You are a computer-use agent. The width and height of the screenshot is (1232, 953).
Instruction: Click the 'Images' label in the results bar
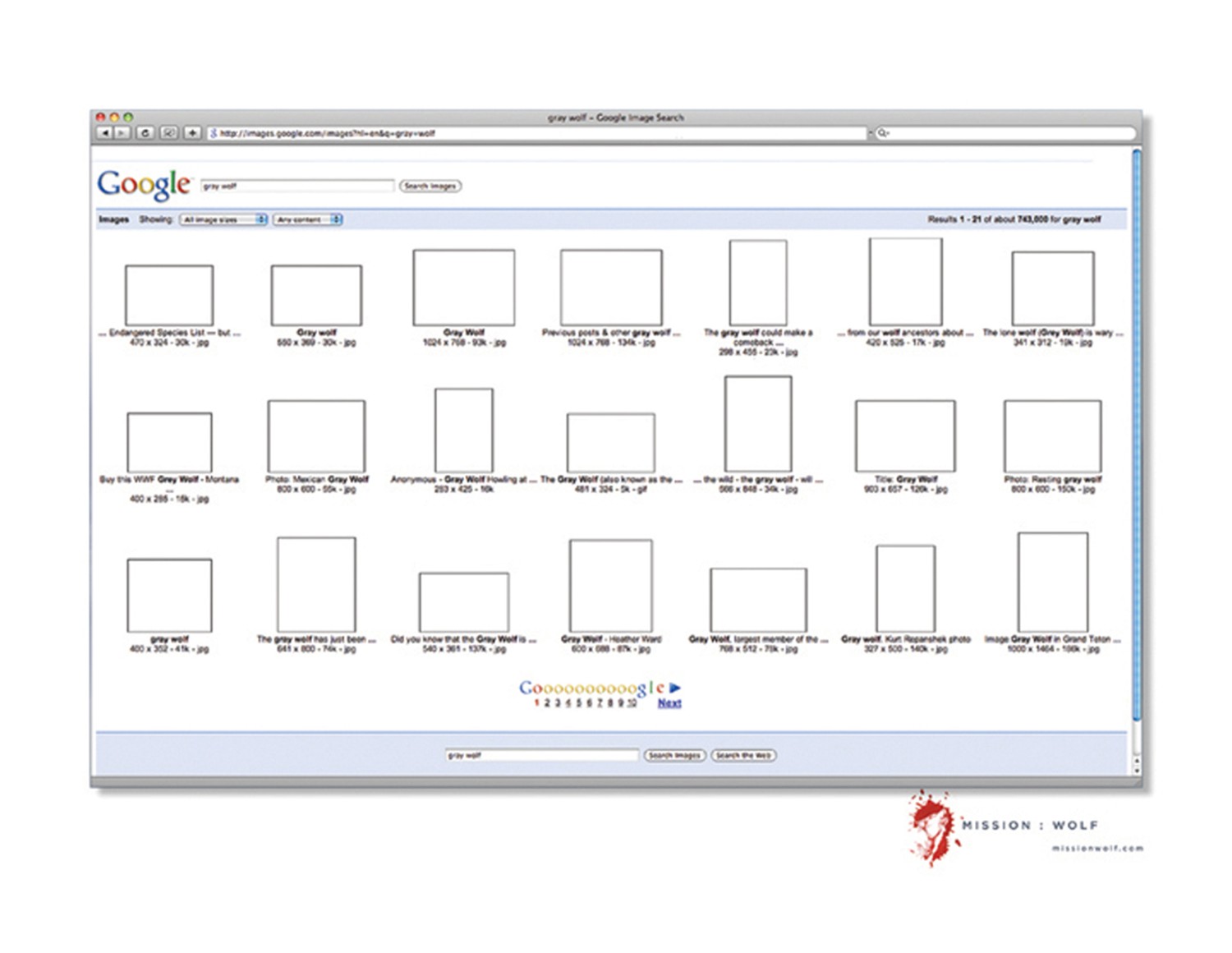113,219
